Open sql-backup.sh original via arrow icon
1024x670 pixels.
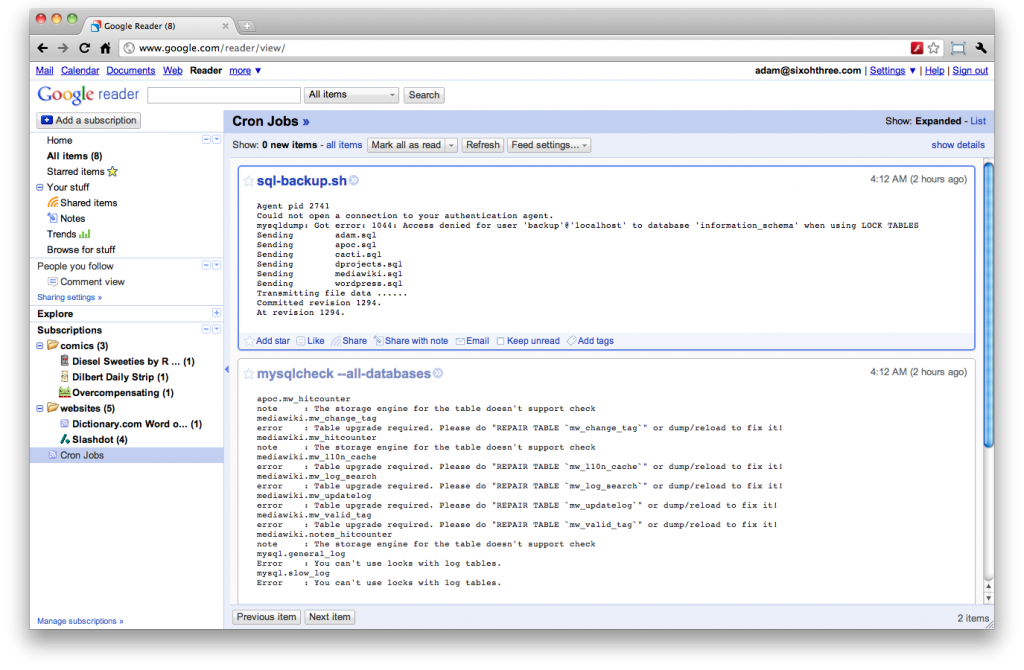(354, 180)
